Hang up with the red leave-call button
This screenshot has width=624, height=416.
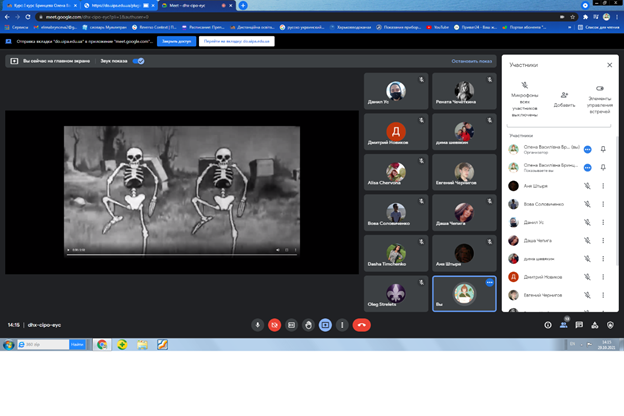click(361, 325)
